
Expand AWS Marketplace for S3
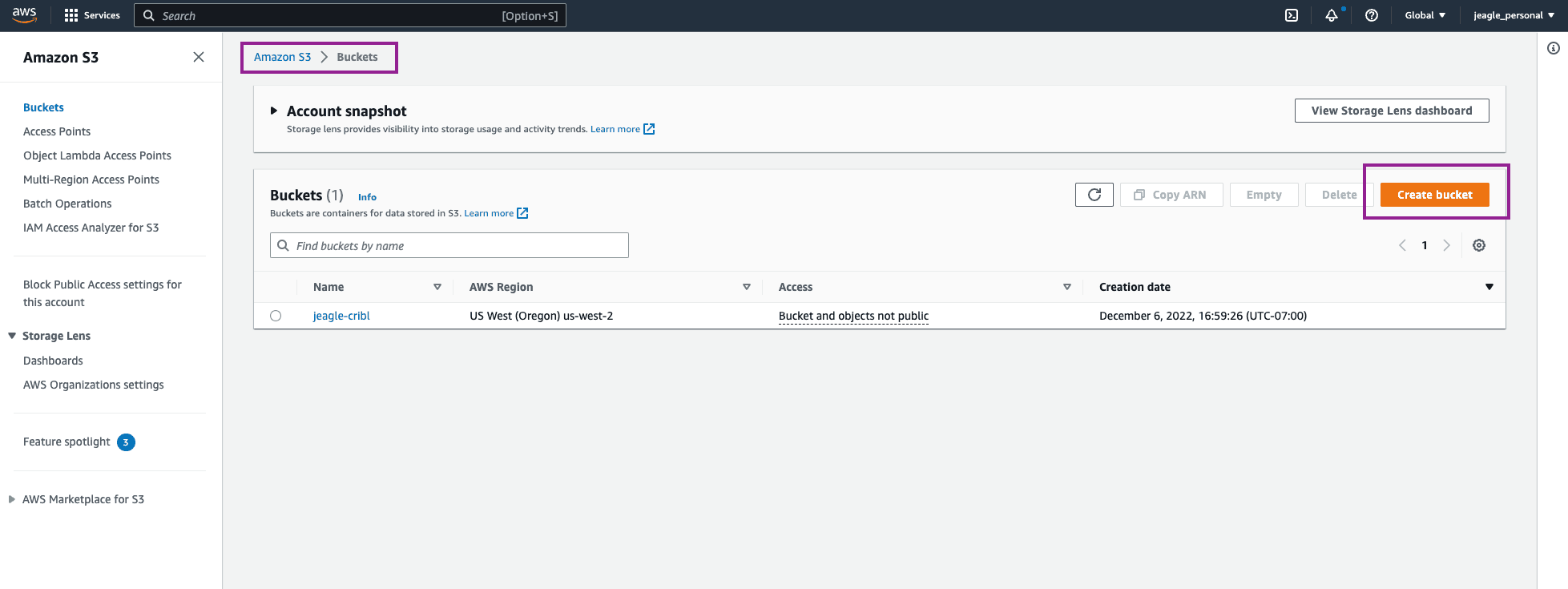(12, 499)
